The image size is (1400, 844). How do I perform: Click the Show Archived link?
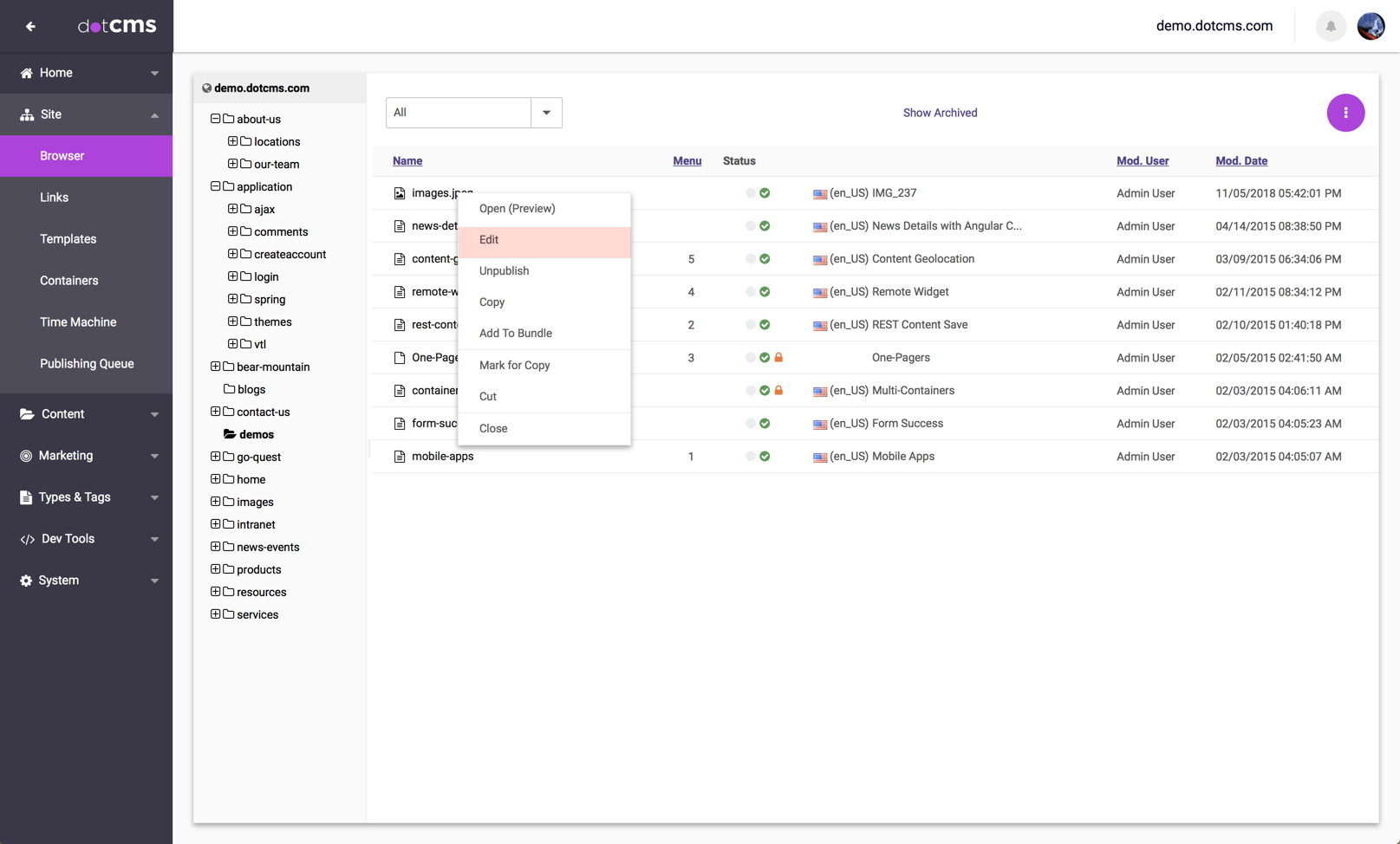pyautogui.click(x=940, y=113)
